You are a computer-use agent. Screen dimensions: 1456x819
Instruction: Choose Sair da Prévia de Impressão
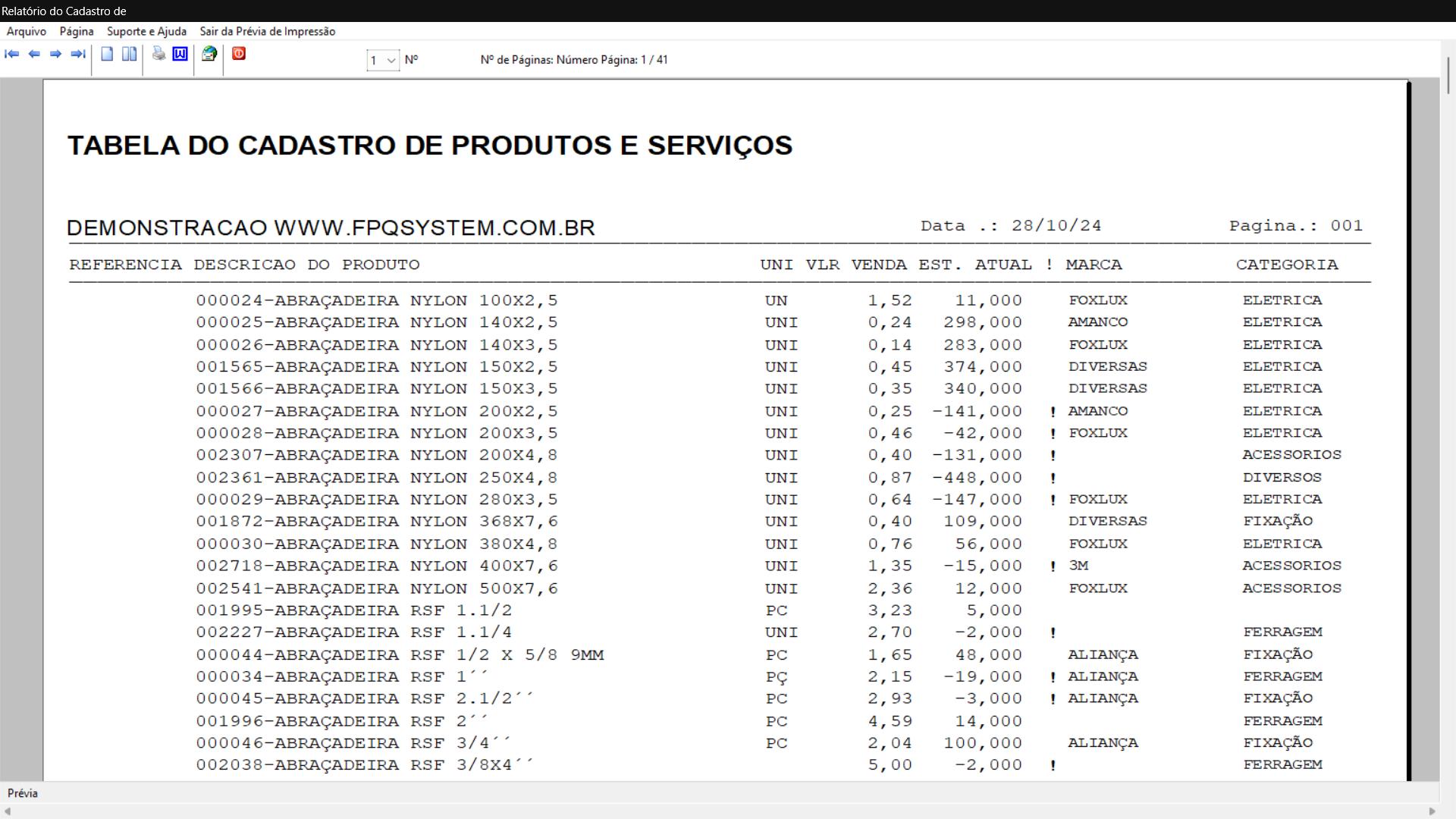pos(268,31)
